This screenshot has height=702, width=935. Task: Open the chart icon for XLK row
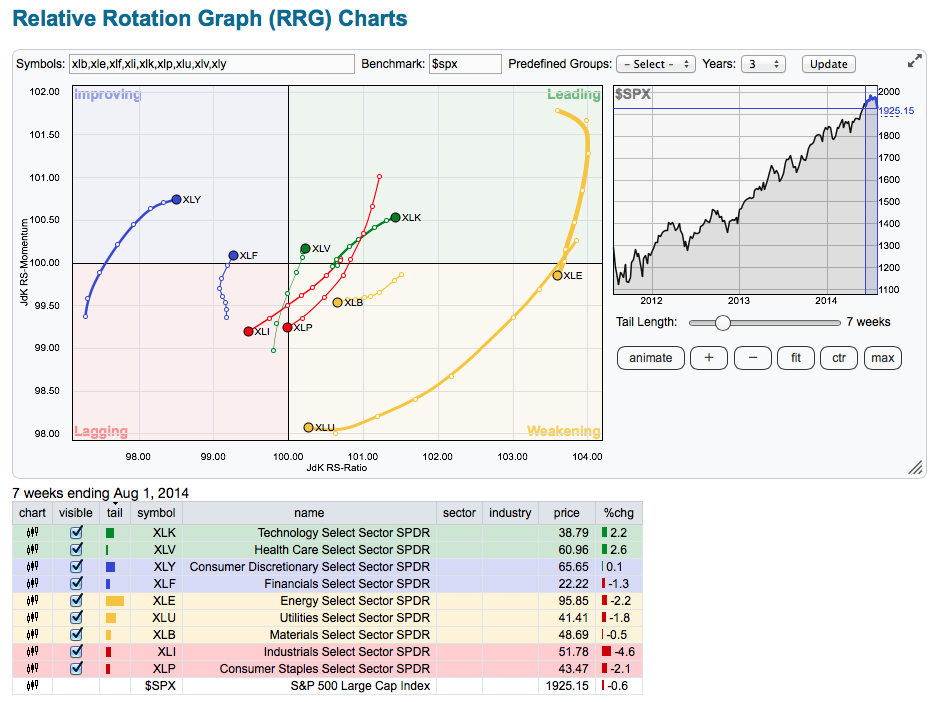tap(32, 533)
